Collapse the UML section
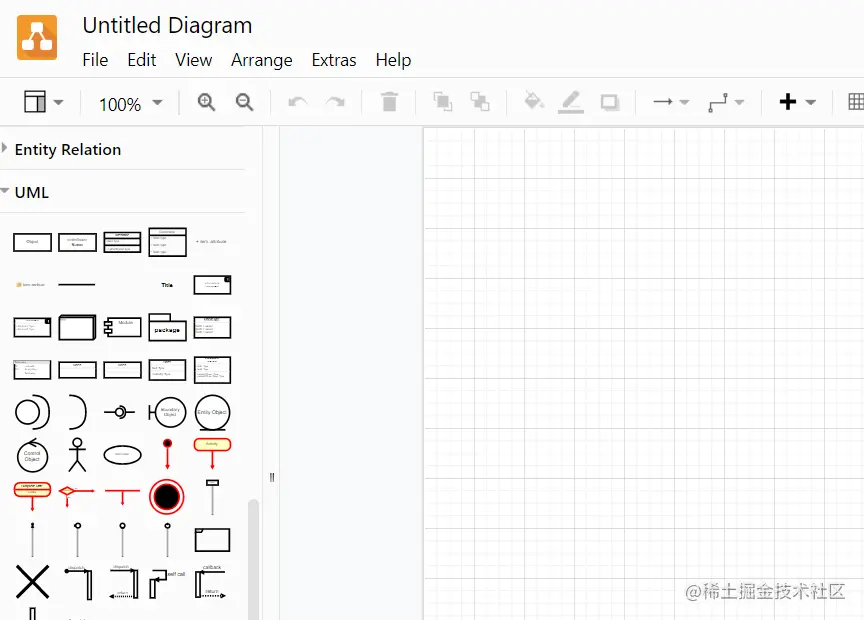864x620 pixels. tap(122, 192)
